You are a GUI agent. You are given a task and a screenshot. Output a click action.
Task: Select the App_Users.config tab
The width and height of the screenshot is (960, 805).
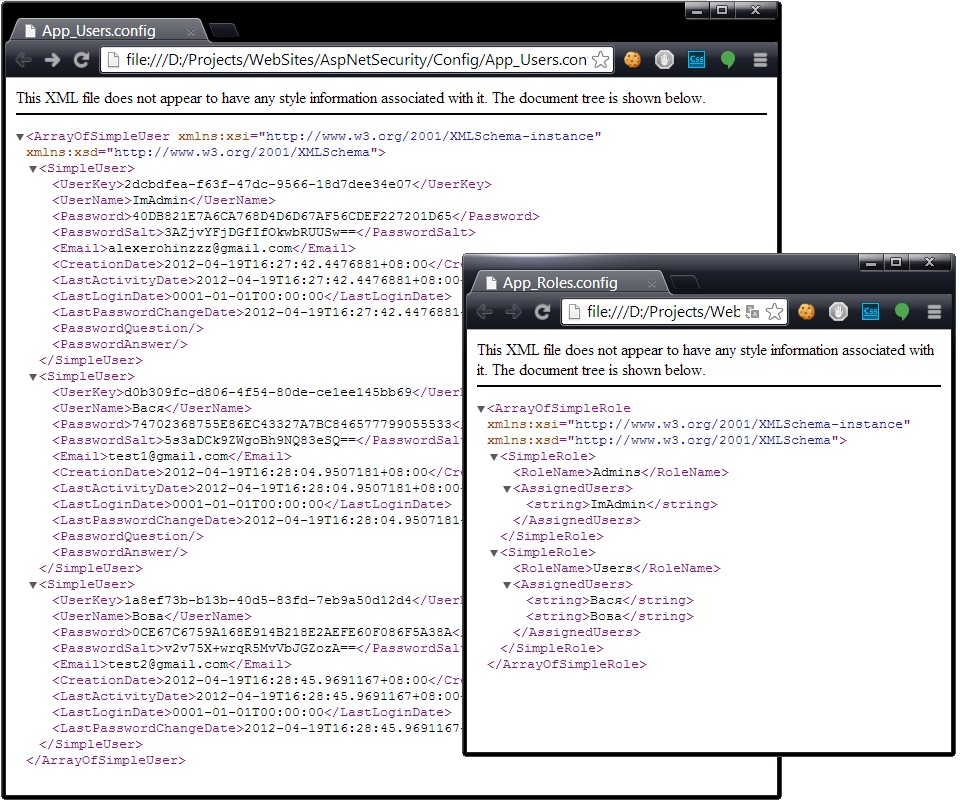pos(109,31)
